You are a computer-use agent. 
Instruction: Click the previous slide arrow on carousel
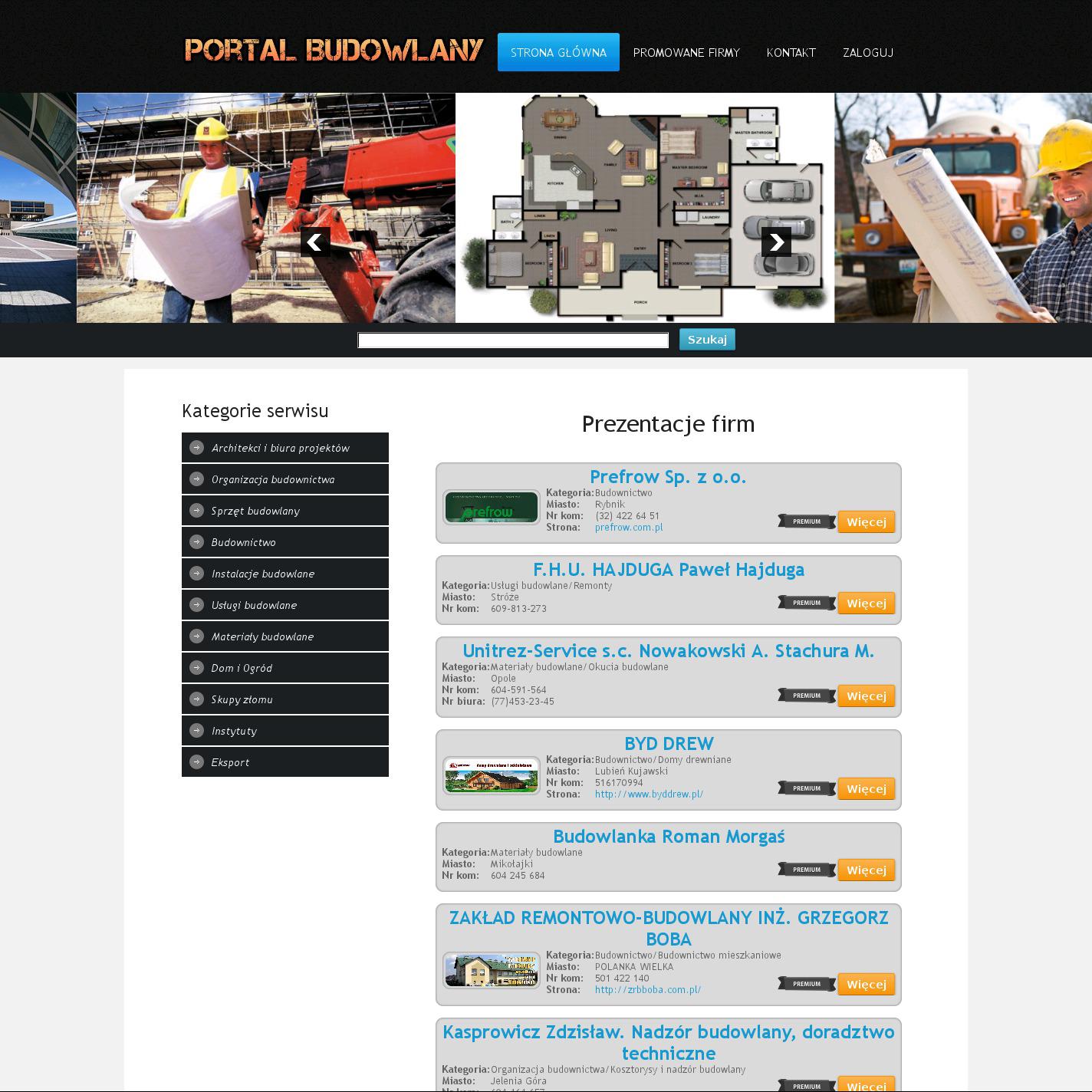pyautogui.click(x=315, y=242)
